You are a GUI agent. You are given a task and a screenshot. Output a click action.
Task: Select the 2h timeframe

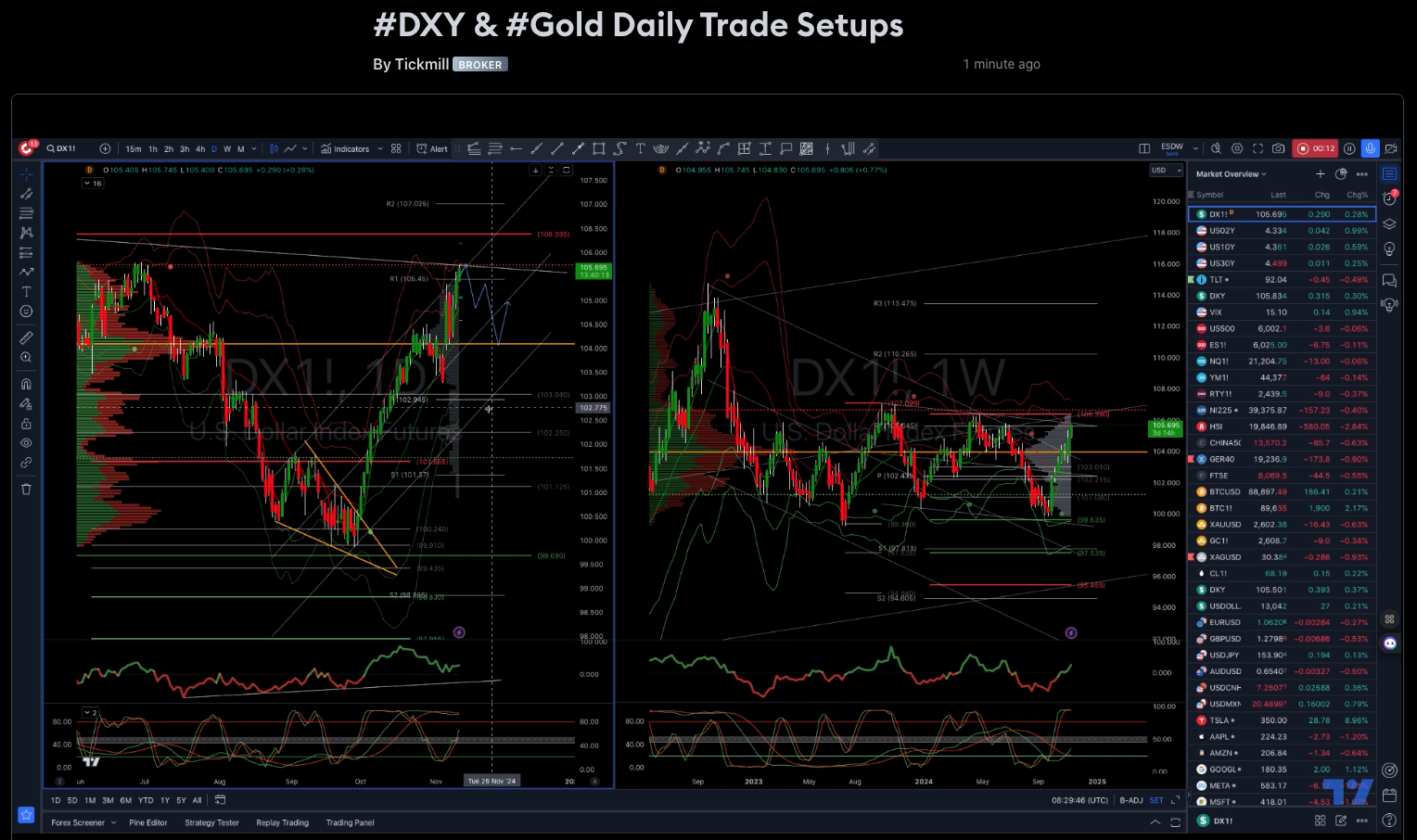point(169,148)
